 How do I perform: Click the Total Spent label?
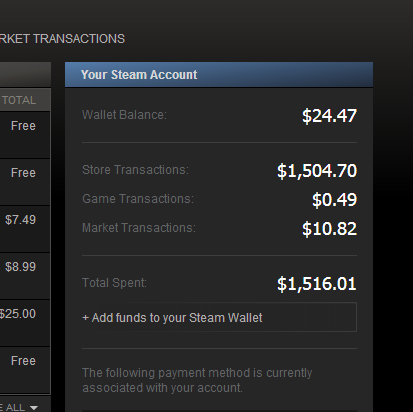pyautogui.click(x=114, y=283)
